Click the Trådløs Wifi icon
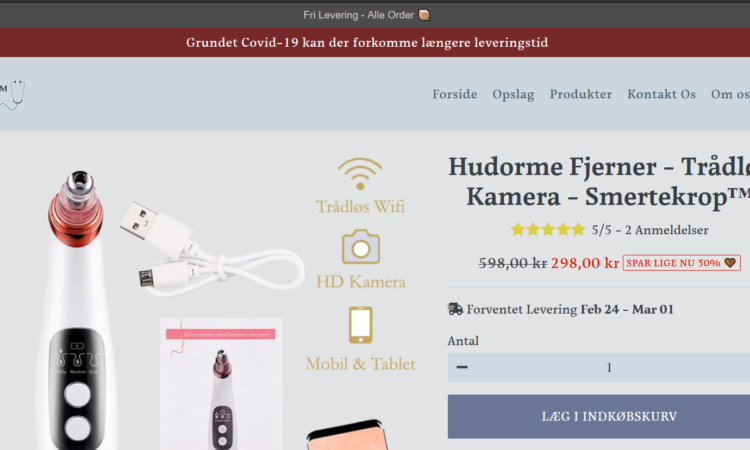750x450 pixels. (x=360, y=174)
